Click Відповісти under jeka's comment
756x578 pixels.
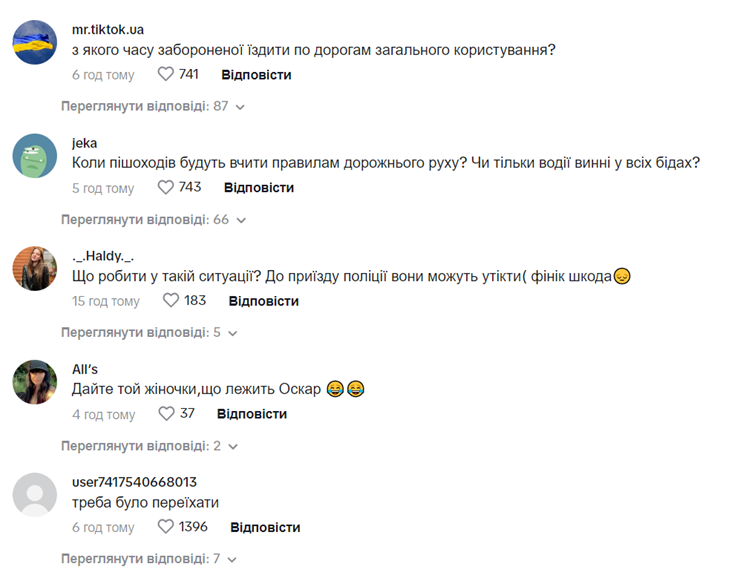[258, 187]
